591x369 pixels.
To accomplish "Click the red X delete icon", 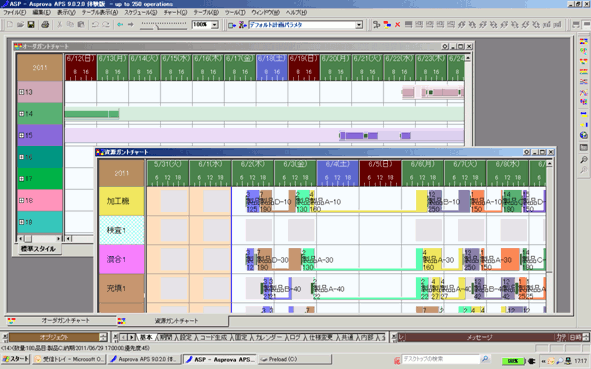I will click(398, 25).
